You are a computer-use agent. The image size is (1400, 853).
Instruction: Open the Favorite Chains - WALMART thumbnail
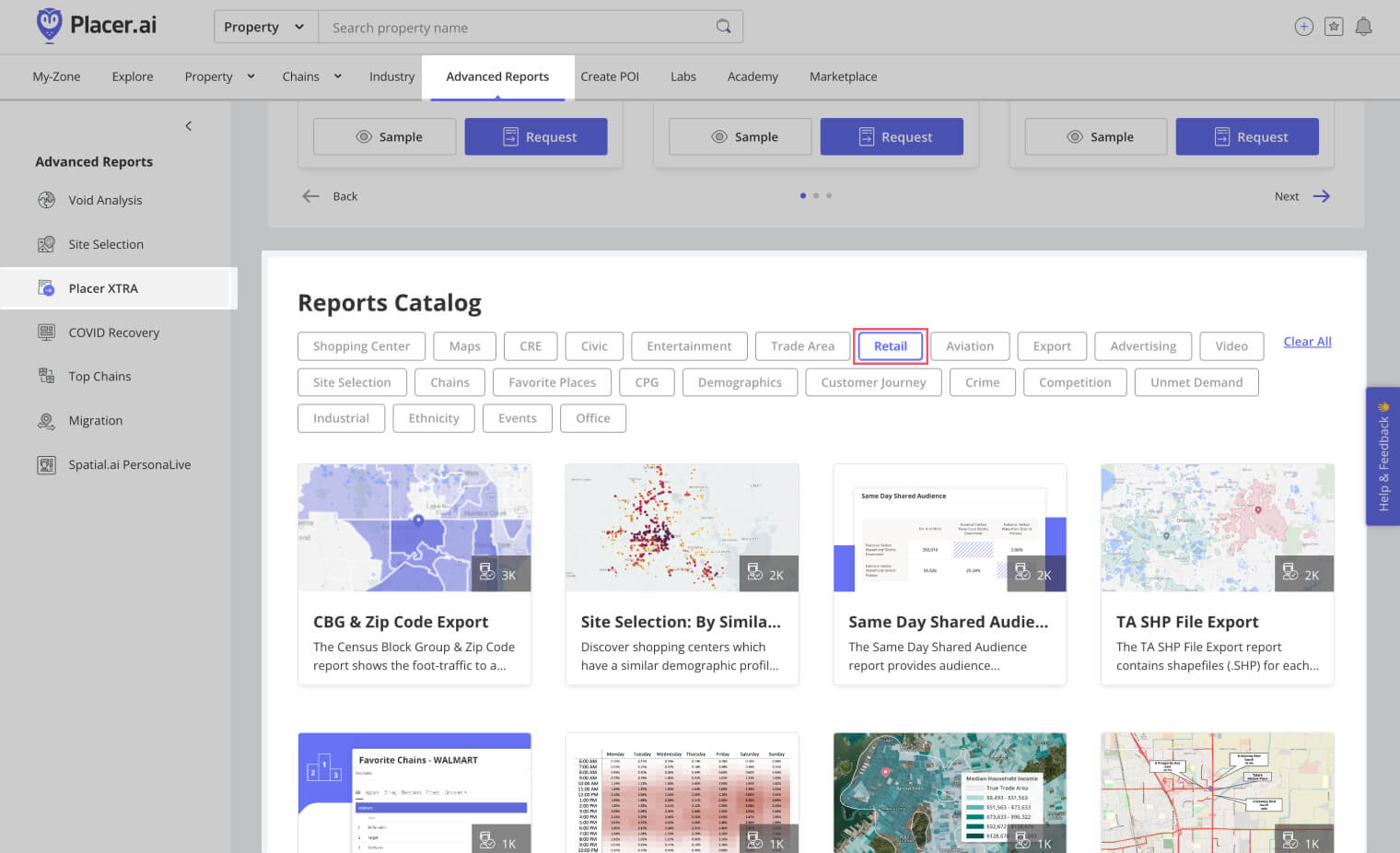(x=414, y=792)
